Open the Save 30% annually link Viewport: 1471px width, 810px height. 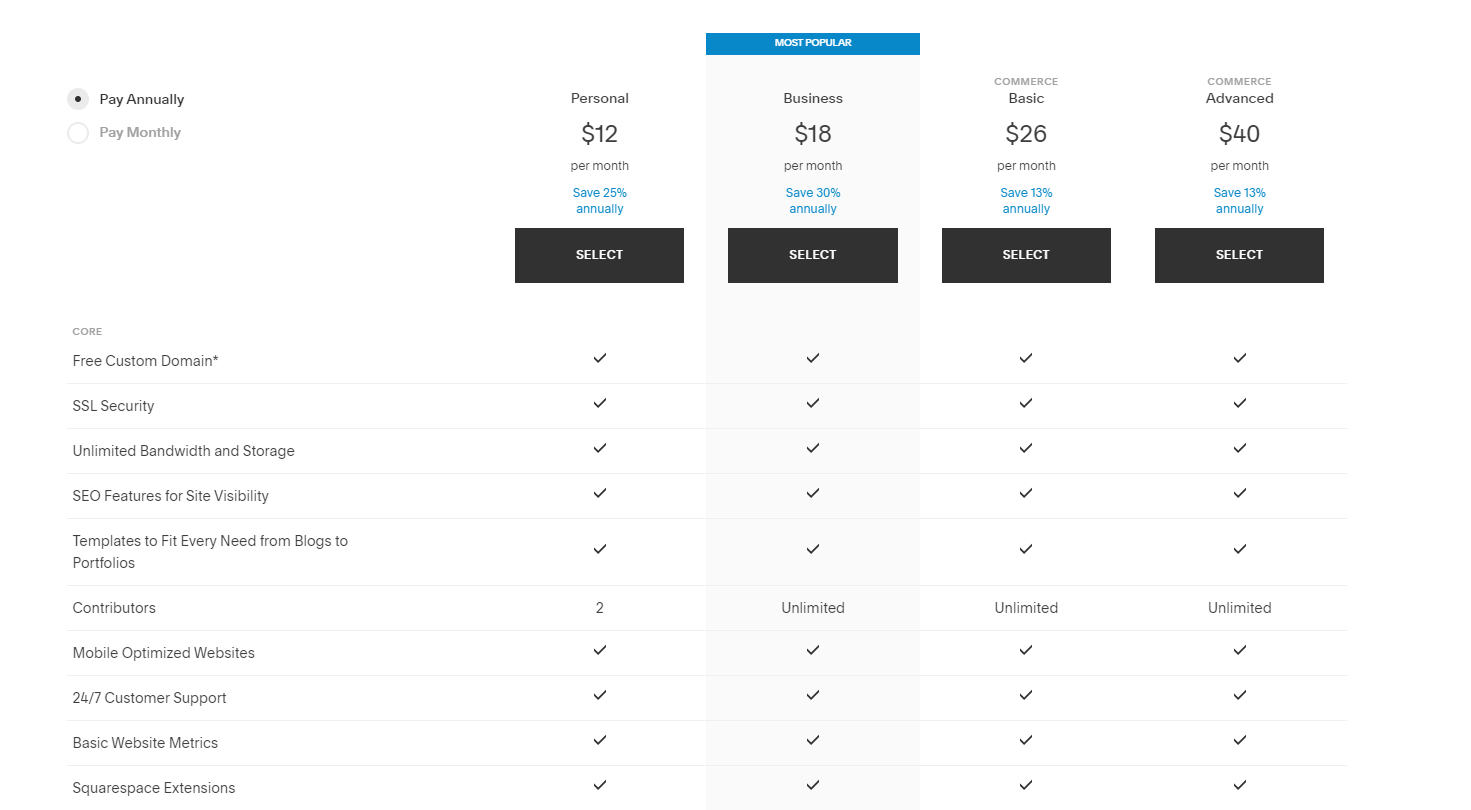(813, 201)
